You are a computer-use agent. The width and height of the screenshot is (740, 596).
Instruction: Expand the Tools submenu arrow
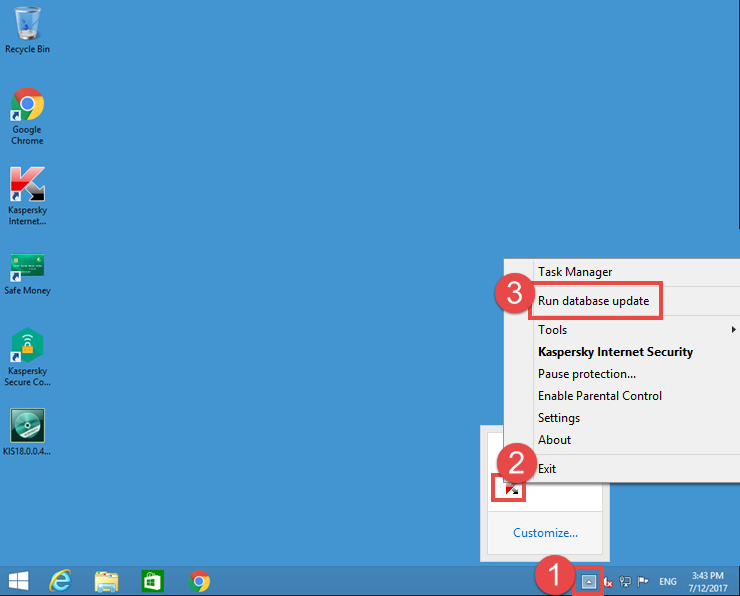point(733,329)
